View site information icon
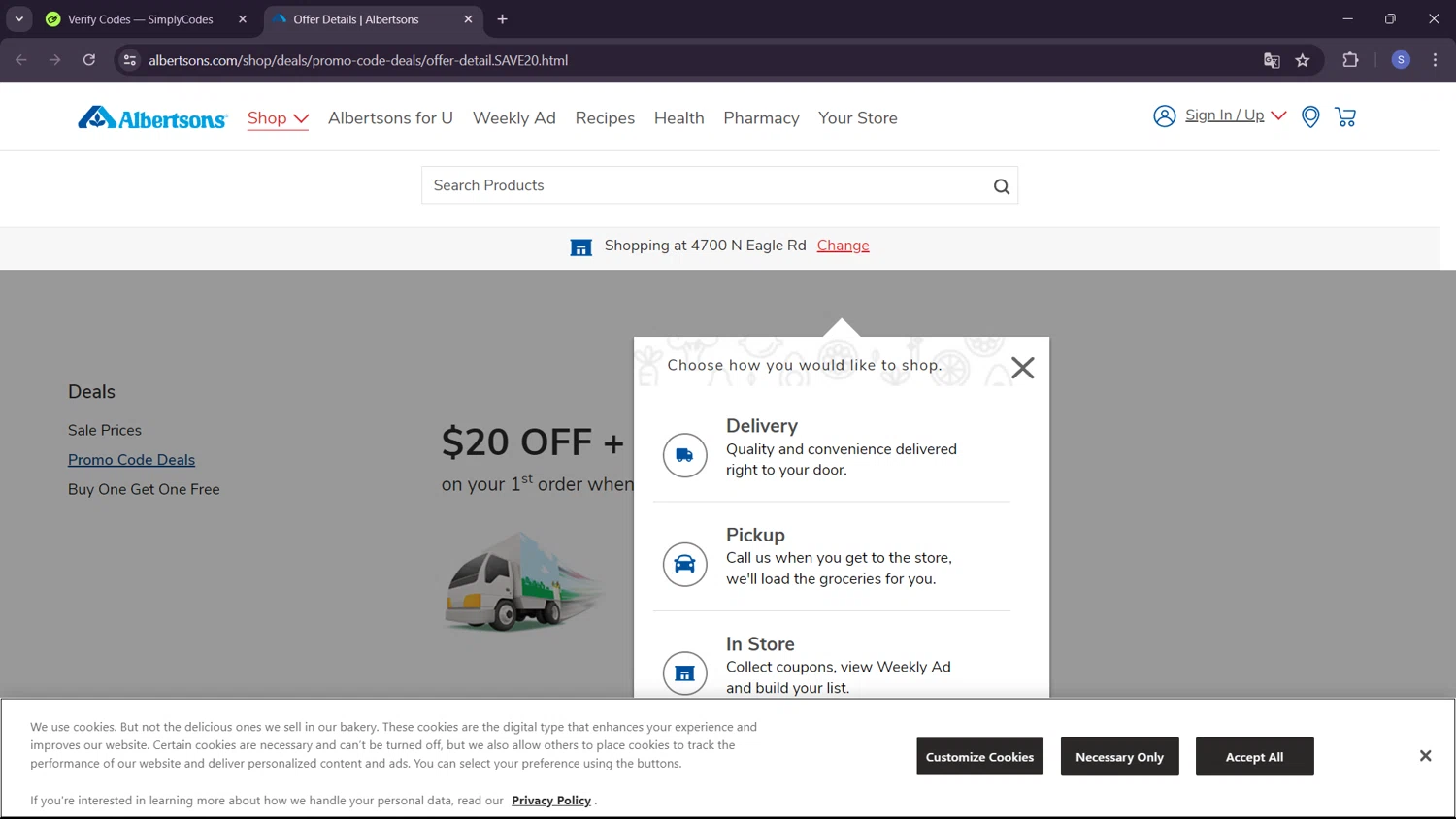The image size is (1456, 819). 129,60
